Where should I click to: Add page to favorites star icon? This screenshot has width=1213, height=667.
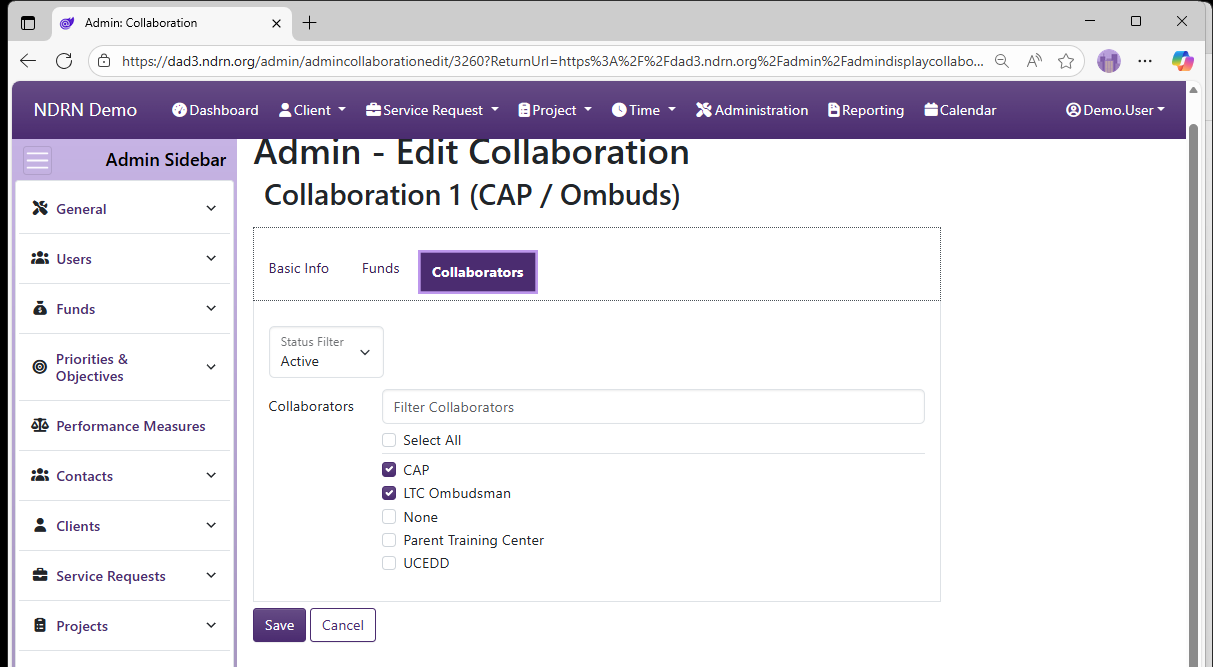tap(1066, 61)
